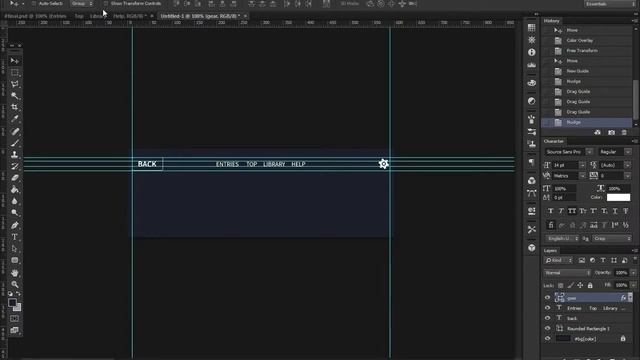The width and height of the screenshot is (640, 360).
Task: Click the white text Color swatch
Action: click(x=618, y=197)
